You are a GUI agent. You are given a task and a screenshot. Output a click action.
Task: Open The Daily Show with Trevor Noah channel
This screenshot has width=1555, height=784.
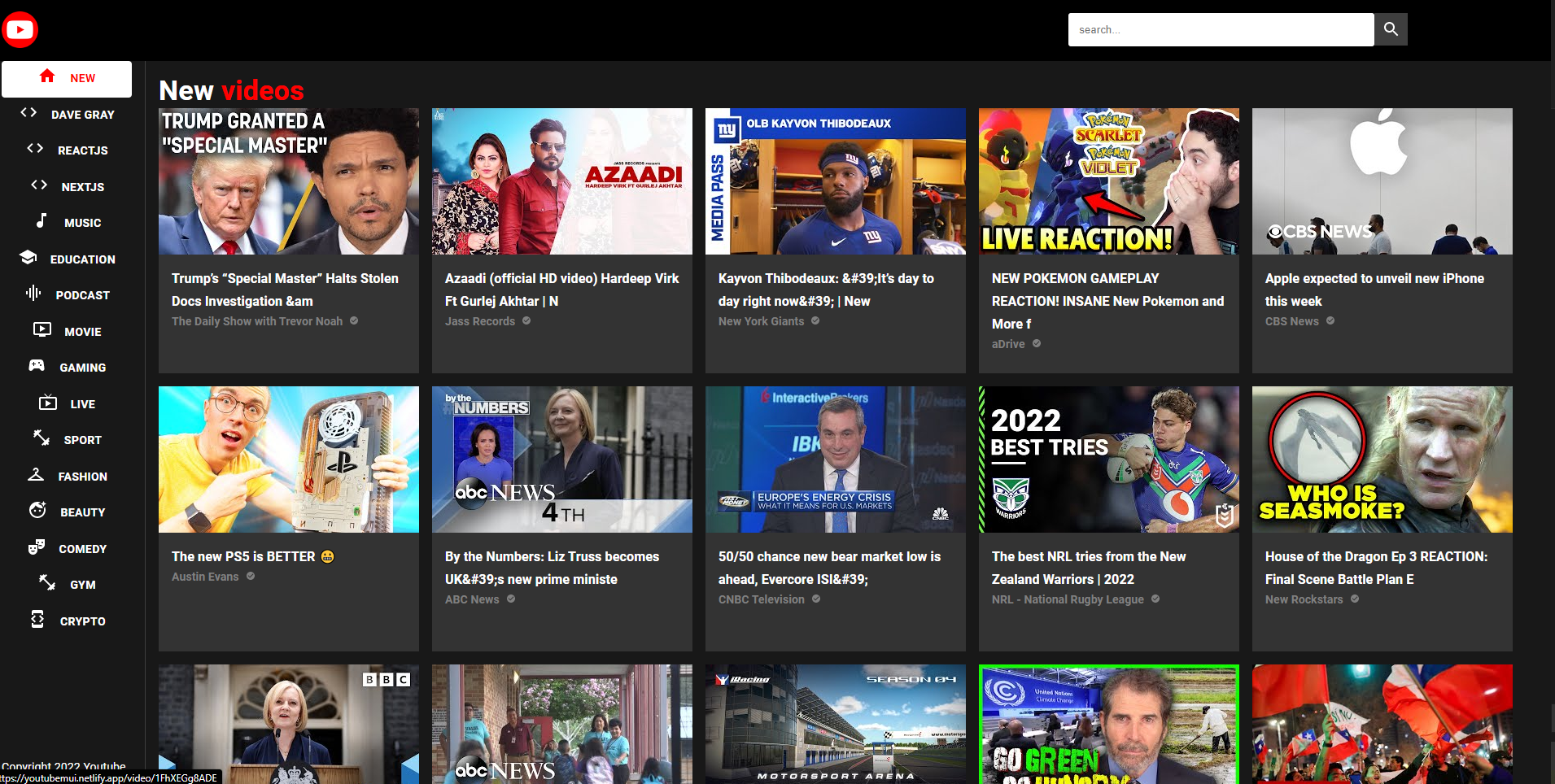click(257, 321)
